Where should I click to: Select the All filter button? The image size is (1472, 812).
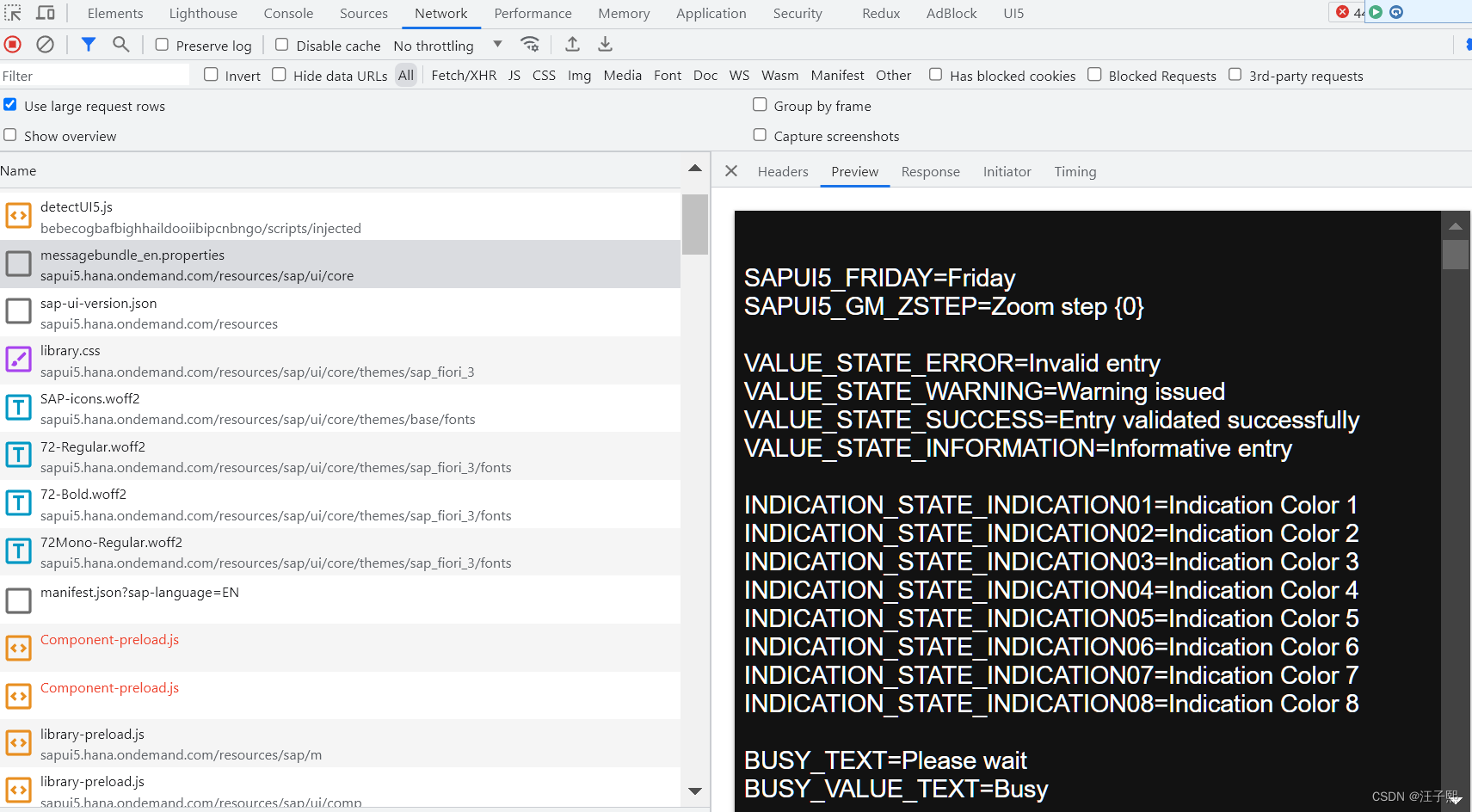[x=406, y=76]
